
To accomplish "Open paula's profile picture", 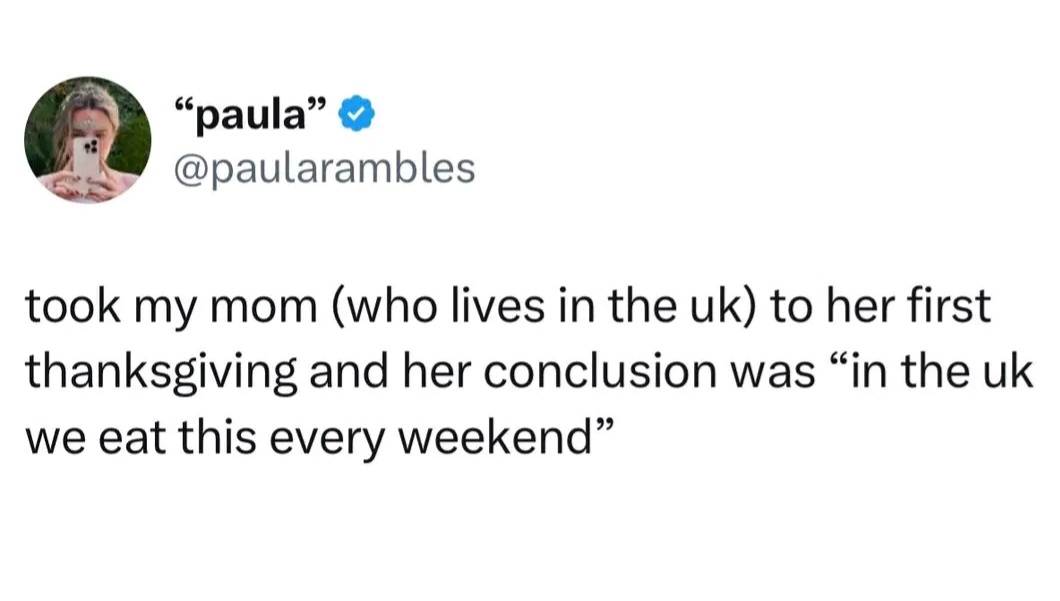I will [x=88, y=140].
